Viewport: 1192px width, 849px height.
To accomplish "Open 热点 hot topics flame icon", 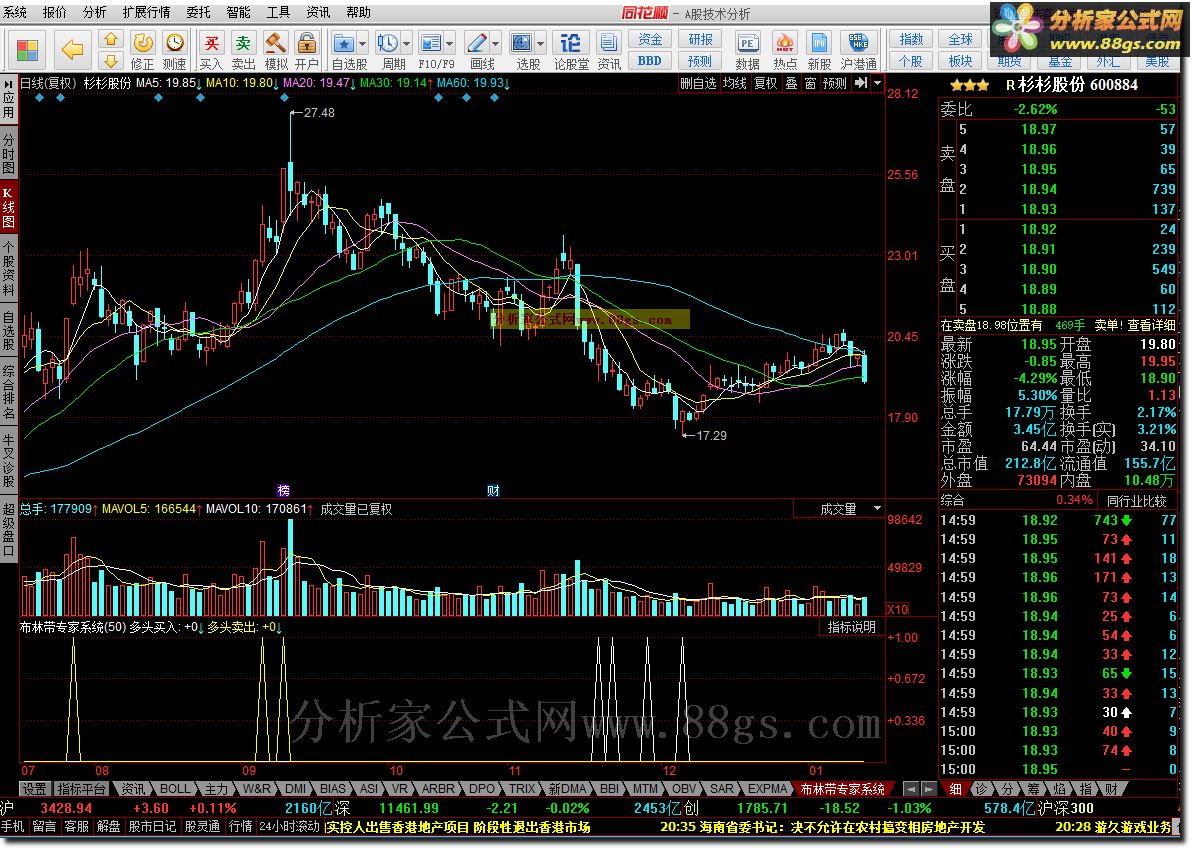I will 785,51.
